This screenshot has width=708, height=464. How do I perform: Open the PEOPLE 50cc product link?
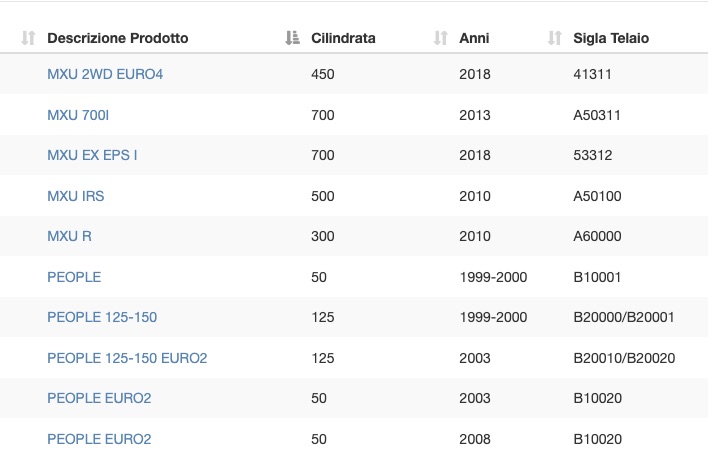point(74,277)
